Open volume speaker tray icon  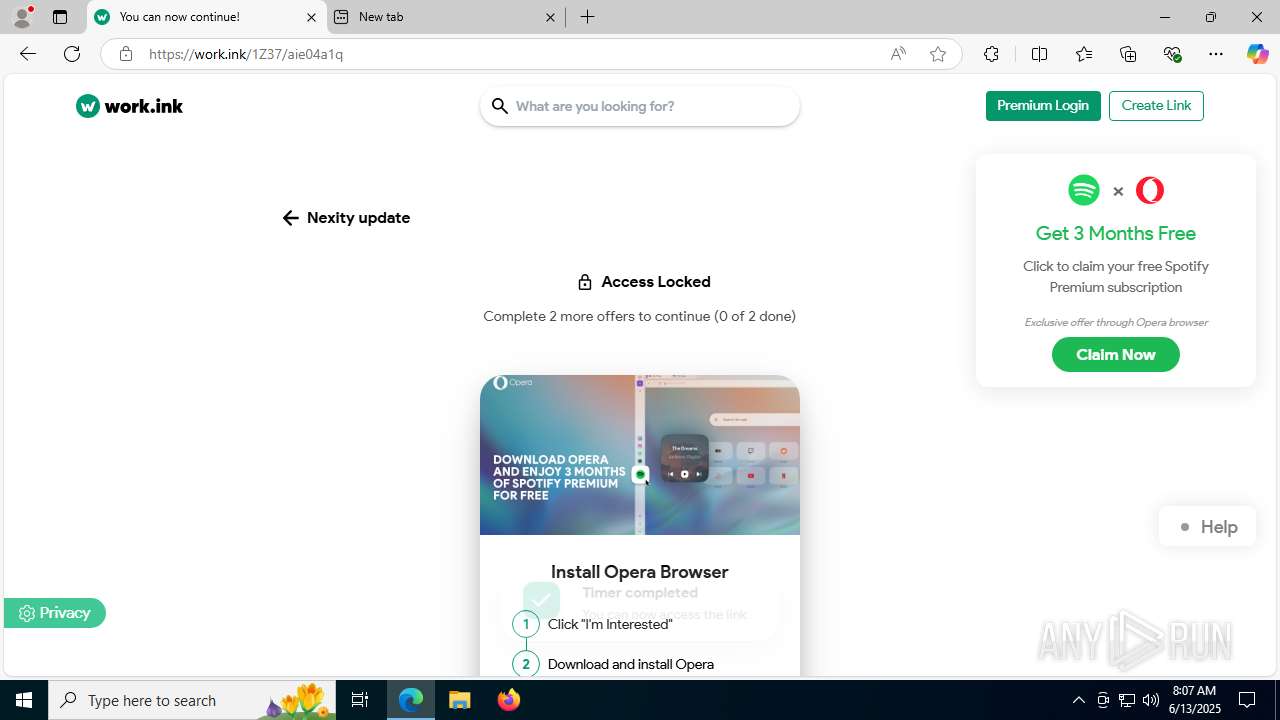(x=1151, y=700)
